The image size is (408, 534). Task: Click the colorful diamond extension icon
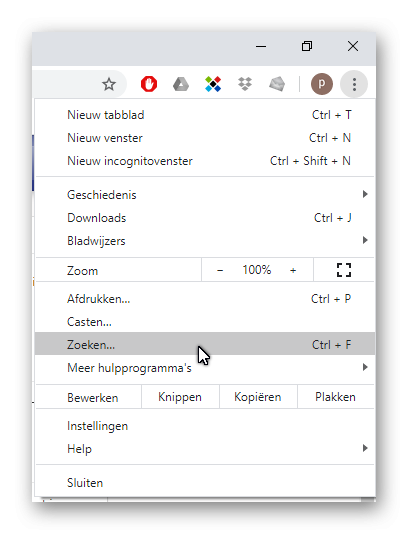click(x=213, y=84)
